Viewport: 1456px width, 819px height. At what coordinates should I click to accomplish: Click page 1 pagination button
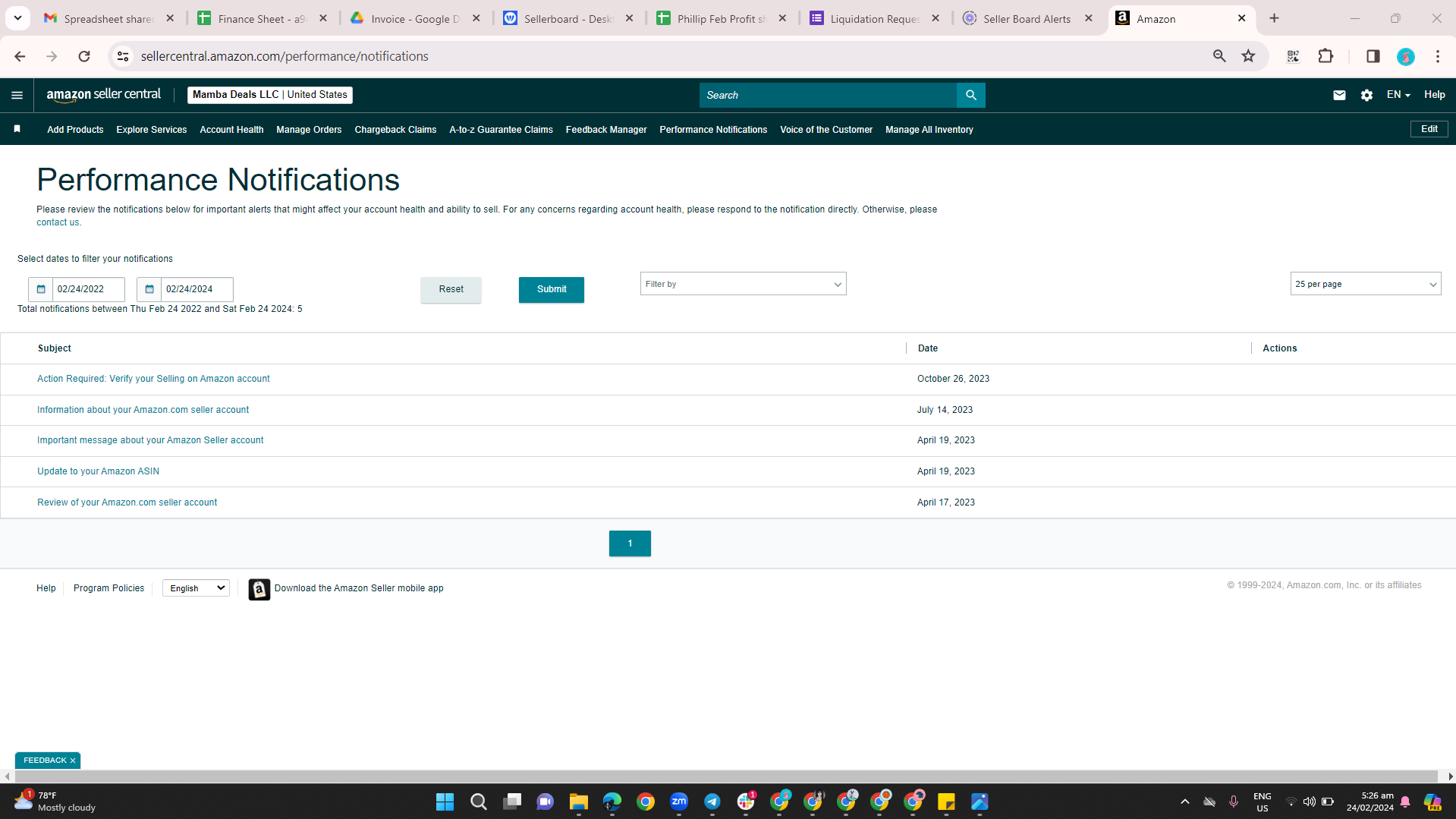coord(630,543)
